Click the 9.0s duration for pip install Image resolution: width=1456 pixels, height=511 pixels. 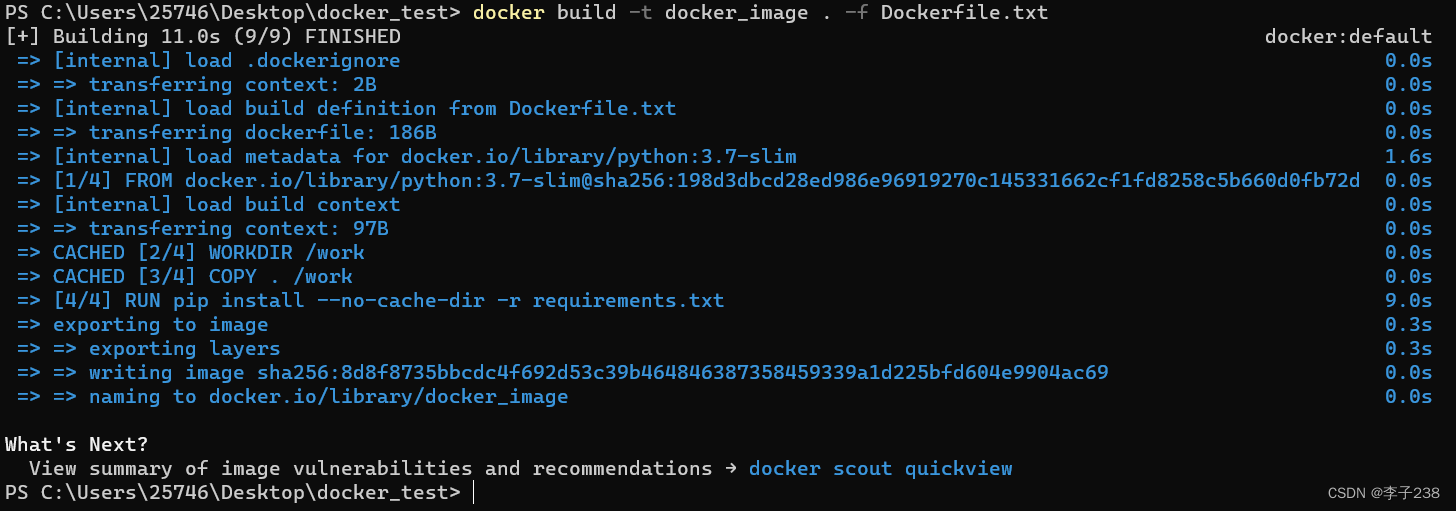click(1408, 300)
